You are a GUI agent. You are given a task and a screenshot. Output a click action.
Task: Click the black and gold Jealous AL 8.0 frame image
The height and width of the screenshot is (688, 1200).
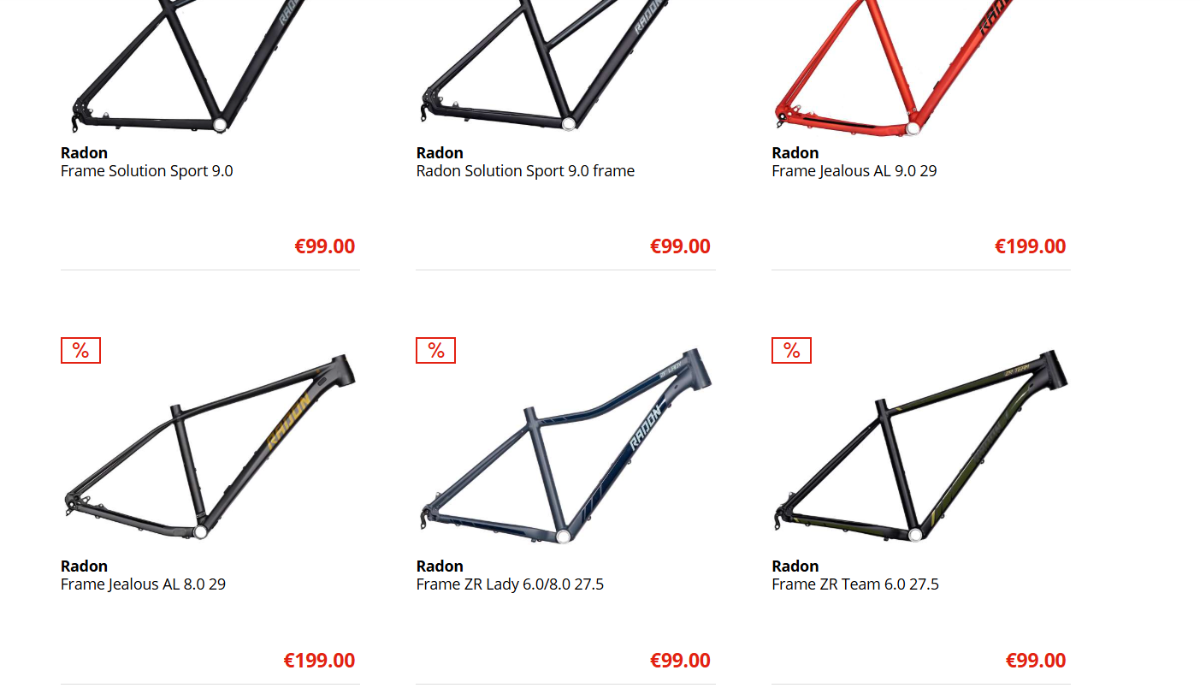pos(208,447)
